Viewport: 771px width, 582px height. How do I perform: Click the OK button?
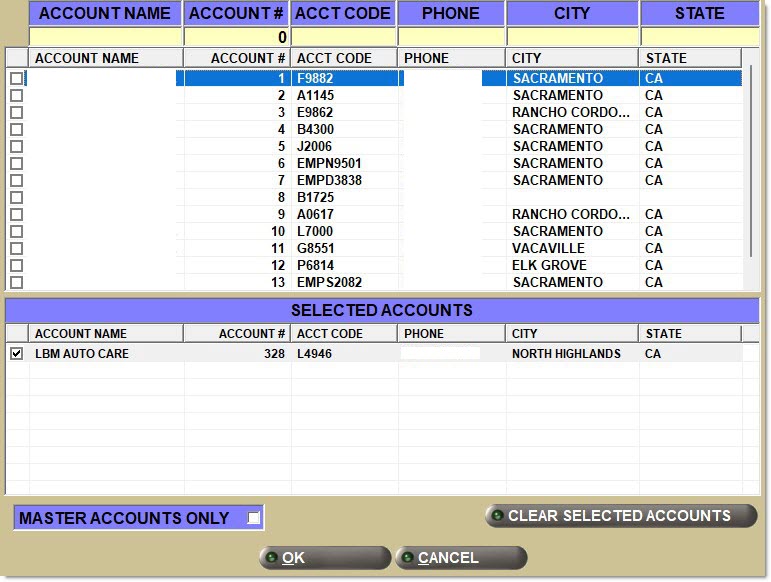(x=324, y=558)
